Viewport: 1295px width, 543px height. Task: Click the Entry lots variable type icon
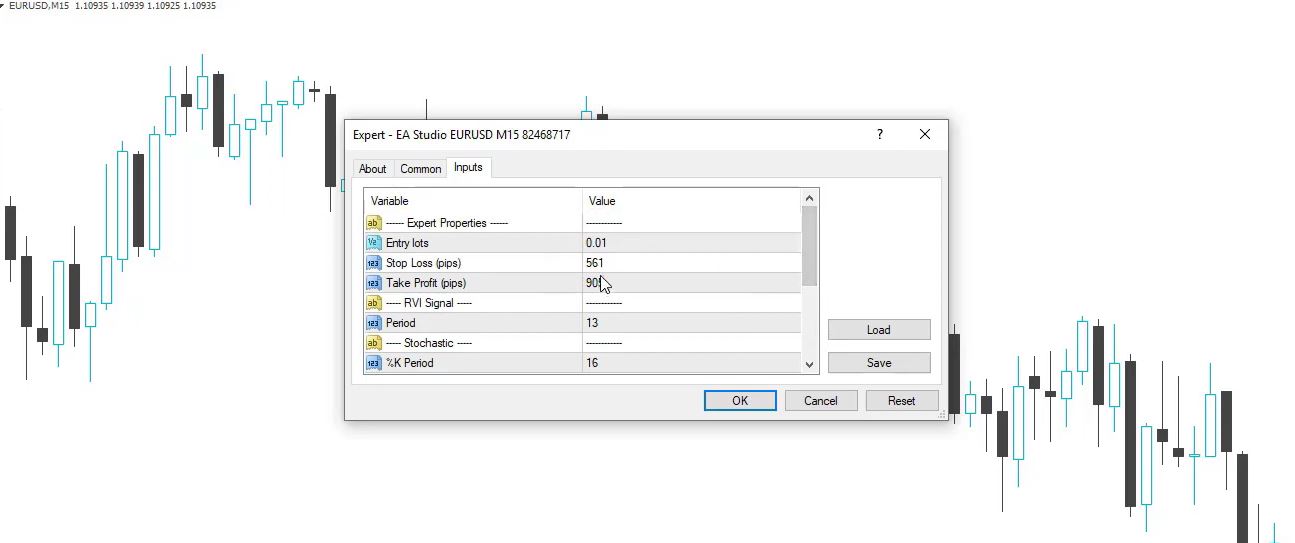374,243
